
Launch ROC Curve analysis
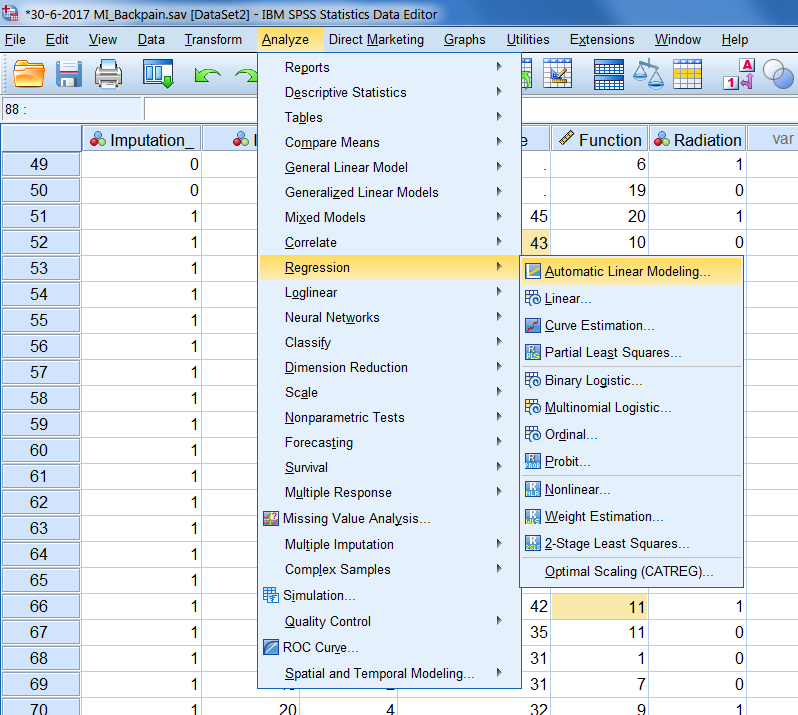[x=321, y=647]
